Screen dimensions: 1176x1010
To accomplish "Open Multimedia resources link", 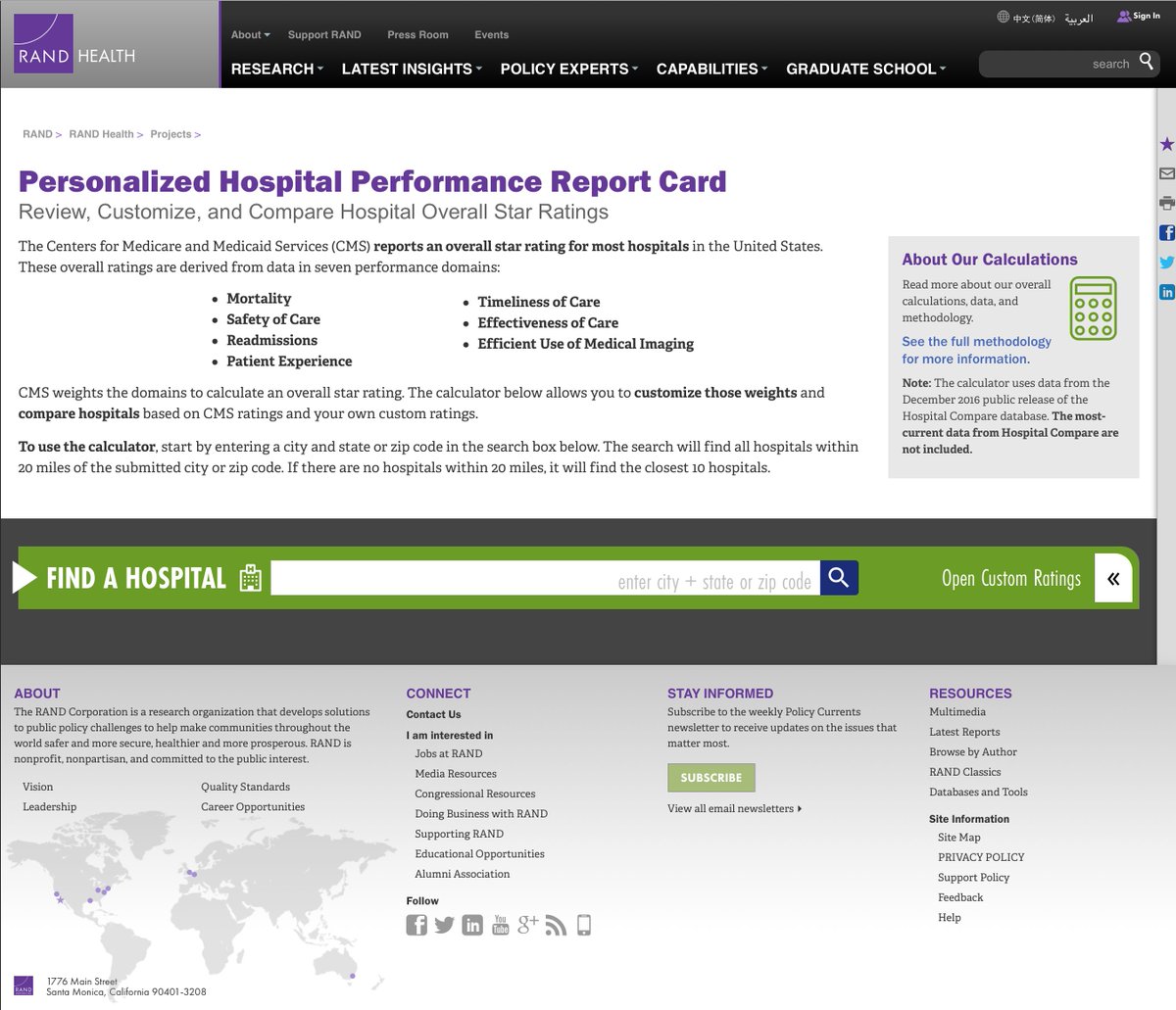I will click(x=957, y=712).
